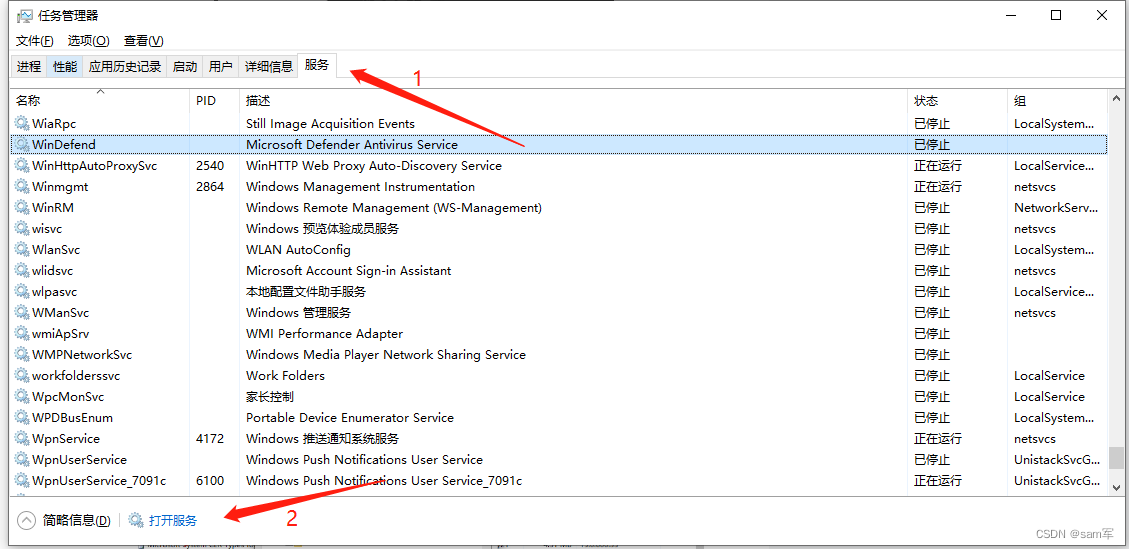1129x549 pixels.
Task: Open services via the 打开服务 link
Action: coord(173,520)
